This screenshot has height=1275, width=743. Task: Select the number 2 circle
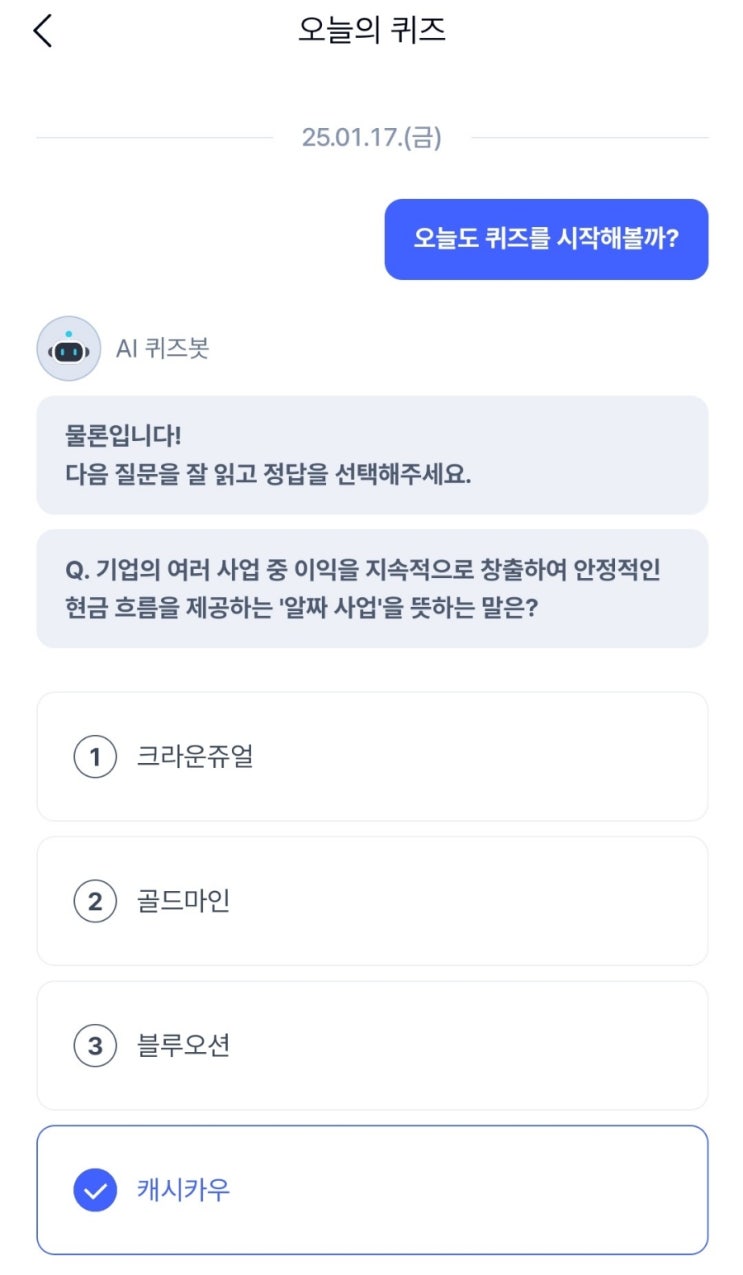pos(95,902)
